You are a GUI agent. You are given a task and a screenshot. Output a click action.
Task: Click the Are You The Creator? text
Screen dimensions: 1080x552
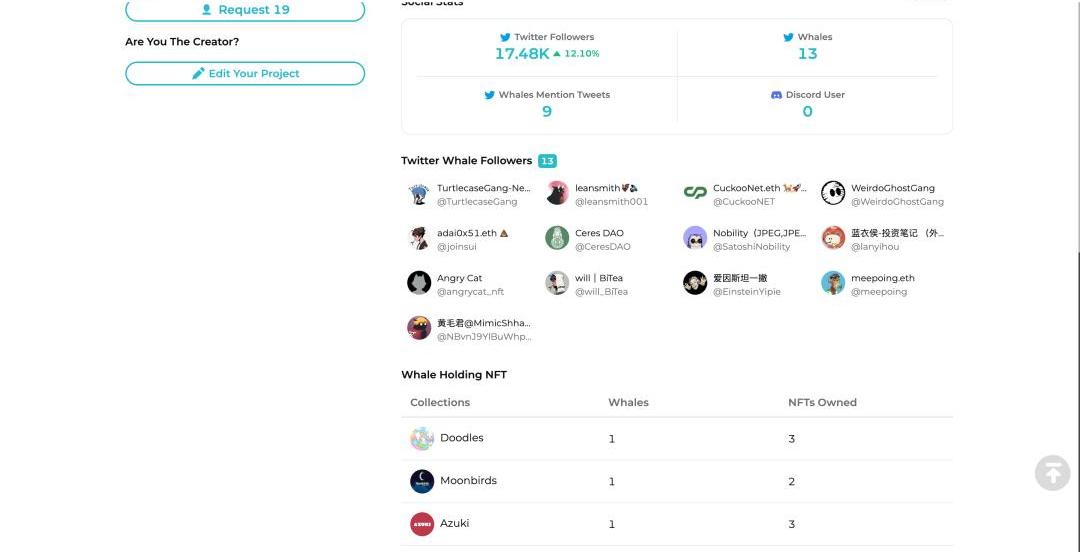coord(182,42)
